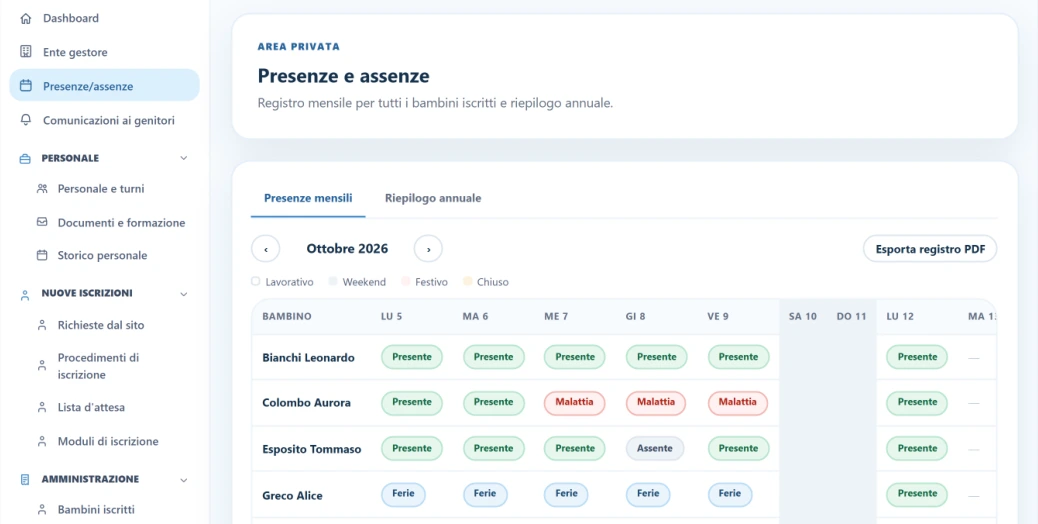Click the Ente gestore building icon
Image resolution: width=1038 pixels, height=524 pixels.
pyautogui.click(x=26, y=52)
